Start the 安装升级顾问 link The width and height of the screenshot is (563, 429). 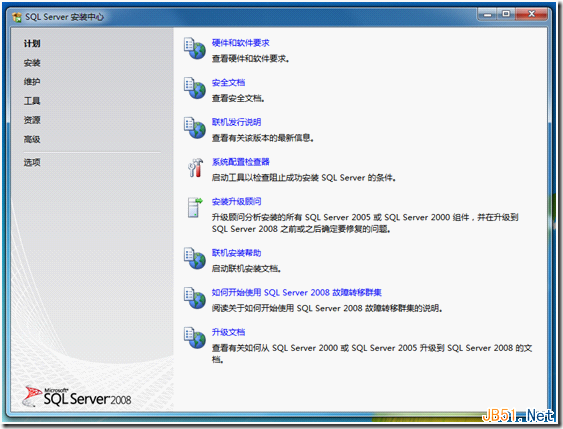pos(236,202)
